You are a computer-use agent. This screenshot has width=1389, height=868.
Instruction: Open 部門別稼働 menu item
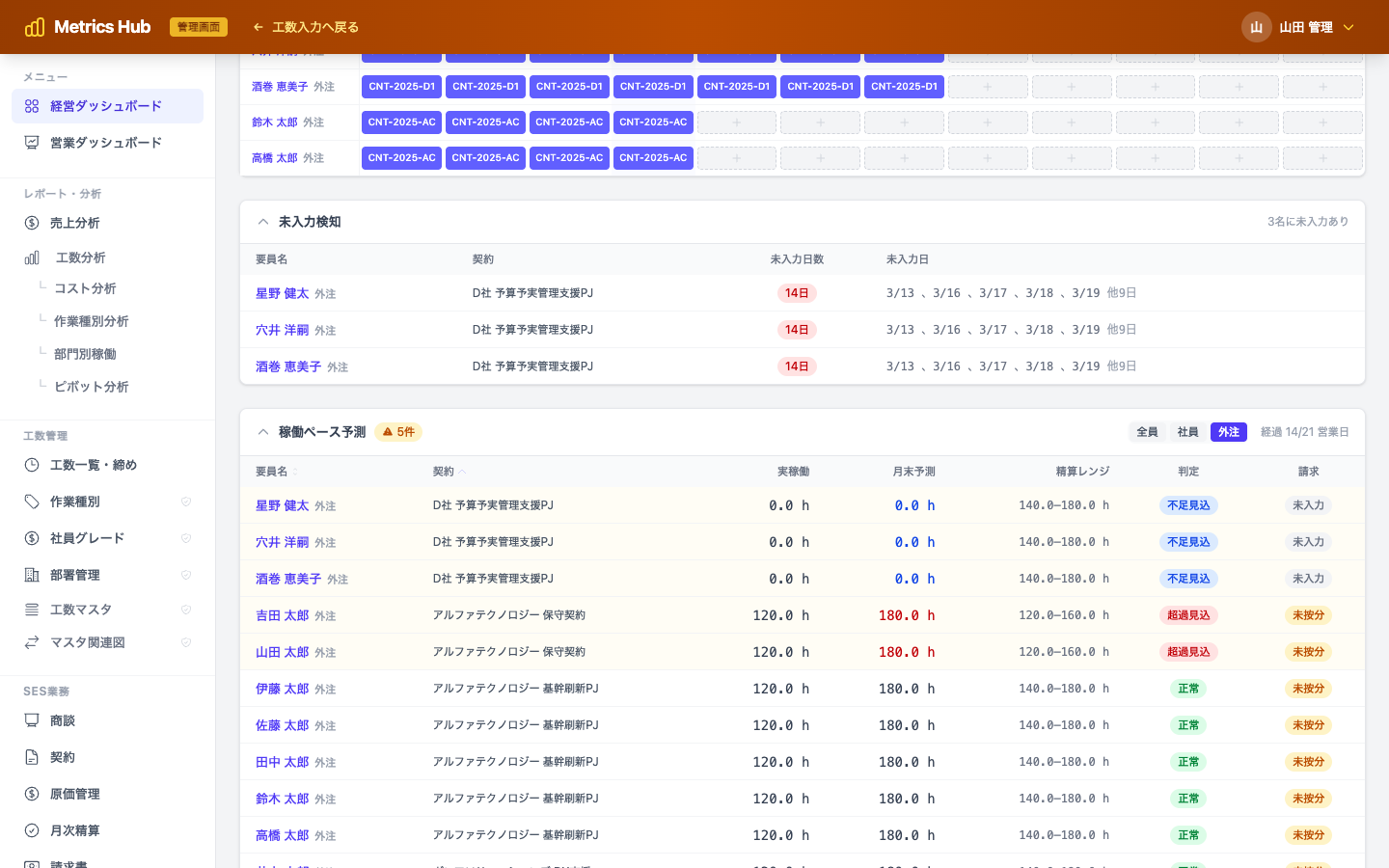click(x=85, y=354)
